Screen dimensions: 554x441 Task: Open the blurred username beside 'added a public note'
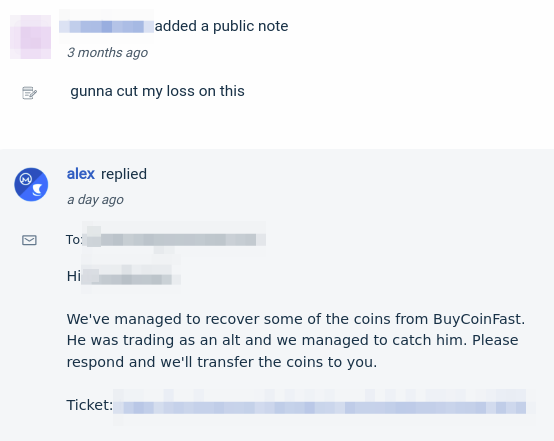coord(106,27)
